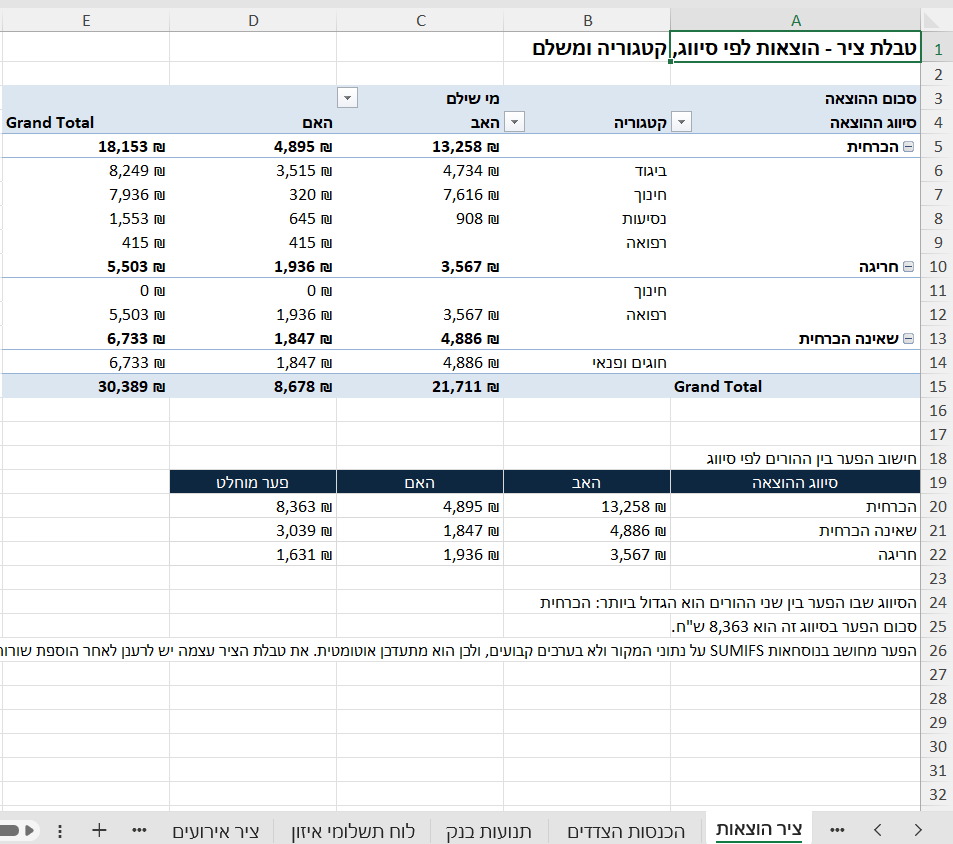The image size is (953, 844).
Task: Click the horizontal scrollbar arrow
Action: 29,830
